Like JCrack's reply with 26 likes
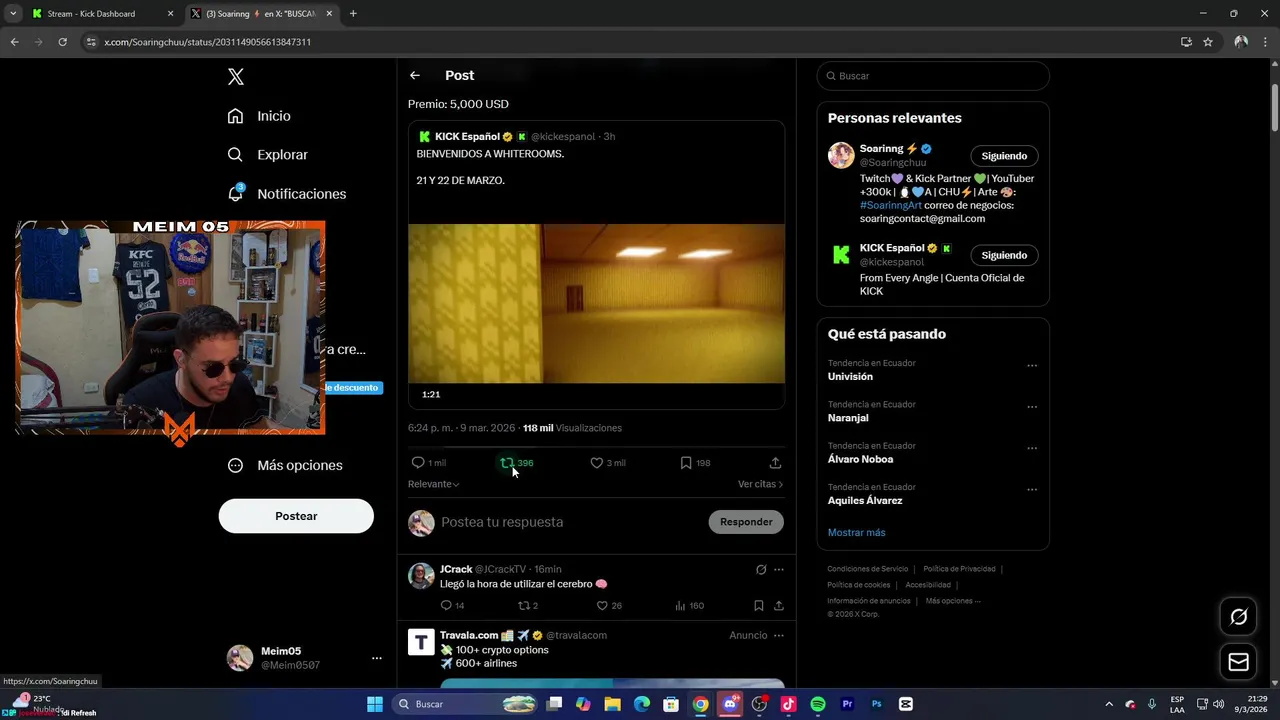Viewport: 1280px width, 720px height. click(x=602, y=605)
